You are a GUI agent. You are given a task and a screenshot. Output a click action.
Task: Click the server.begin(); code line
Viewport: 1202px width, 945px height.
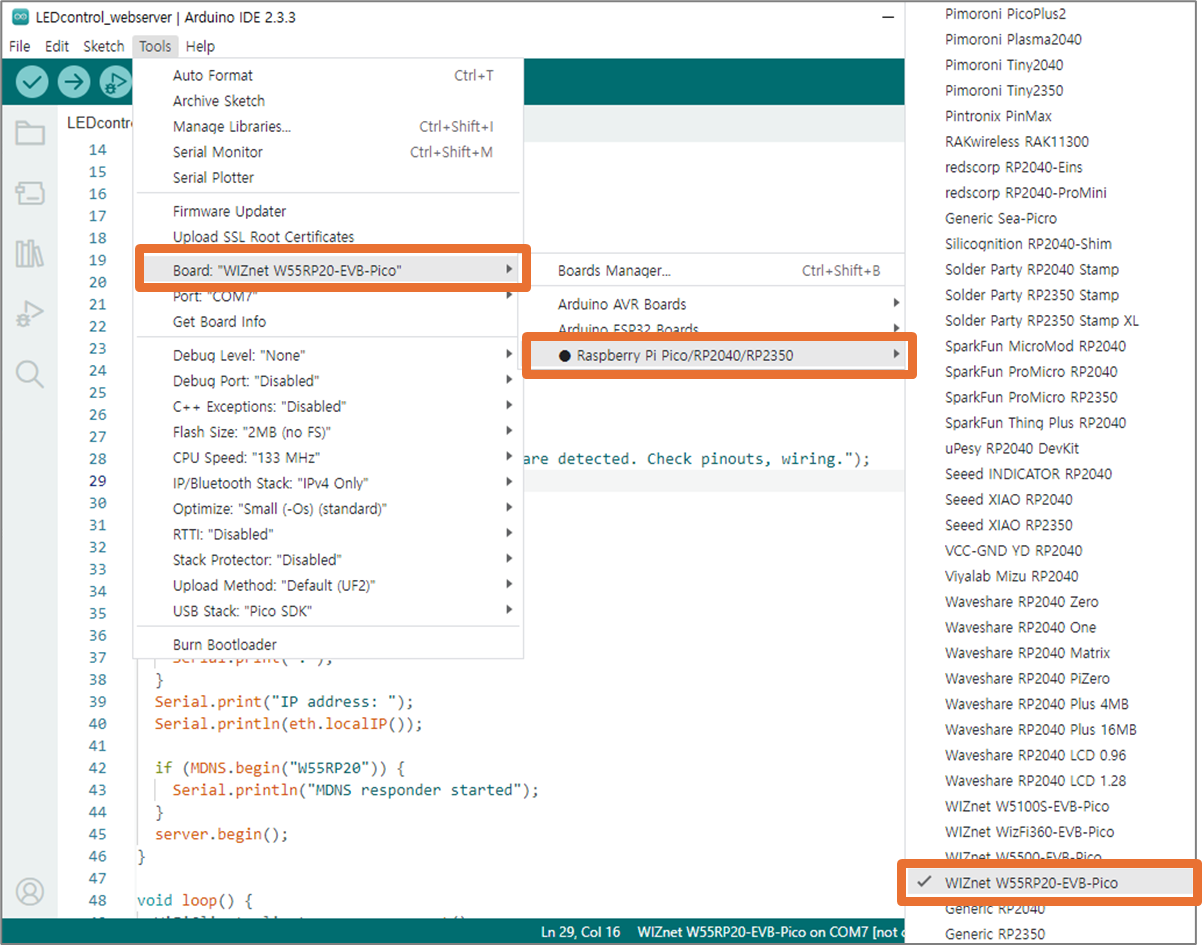[x=221, y=834]
